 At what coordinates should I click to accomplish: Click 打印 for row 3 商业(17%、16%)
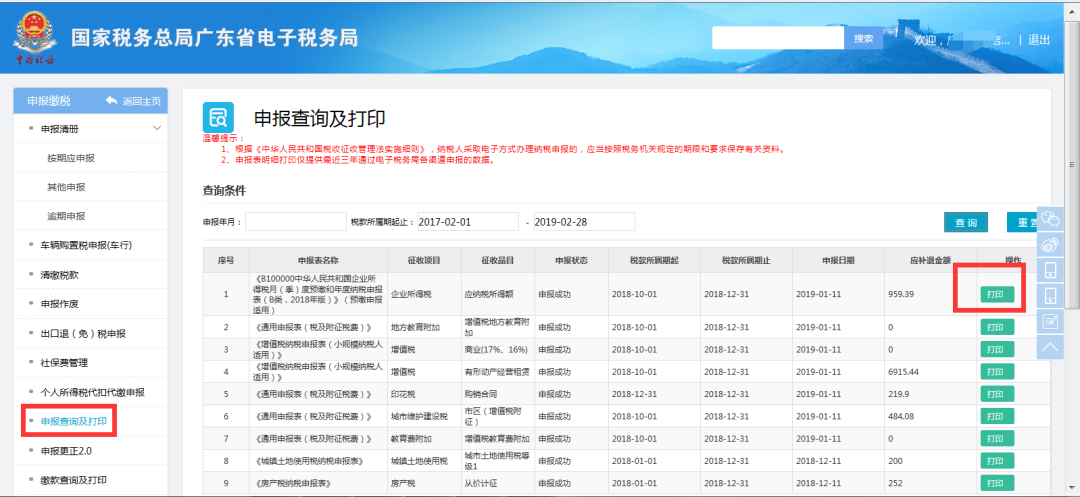(997, 350)
